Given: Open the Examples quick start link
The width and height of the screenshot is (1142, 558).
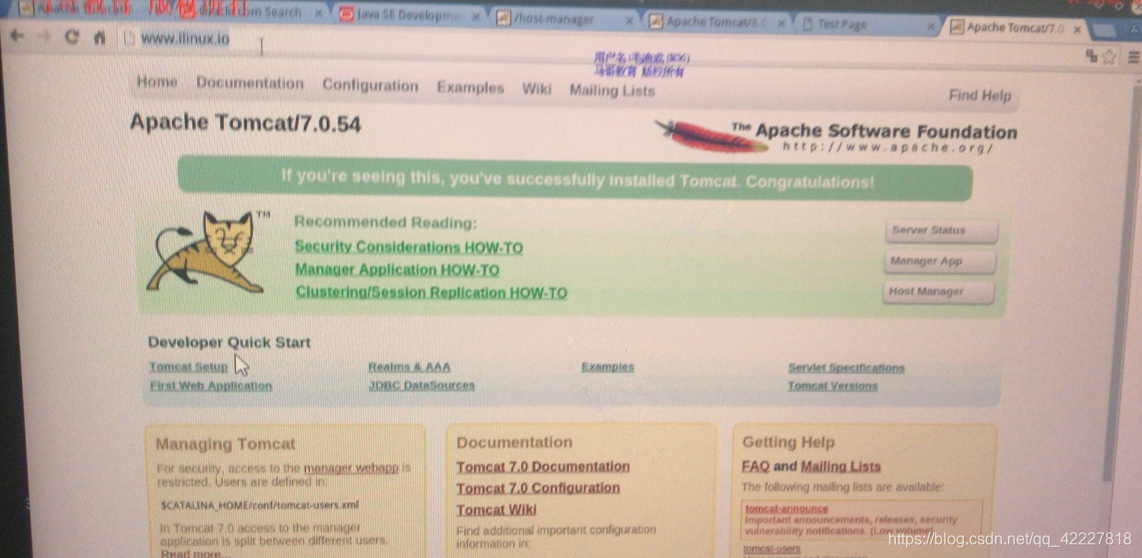Looking at the screenshot, I should click(607, 367).
